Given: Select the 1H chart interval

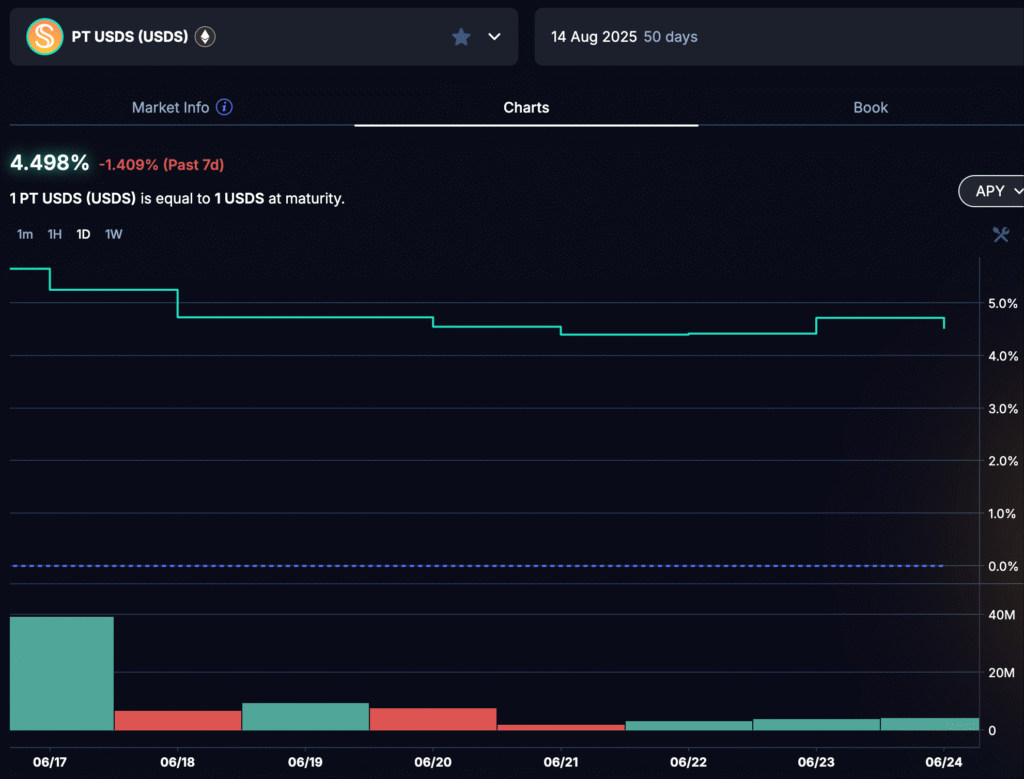Looking at the screenshot, I should click(55, 234).
